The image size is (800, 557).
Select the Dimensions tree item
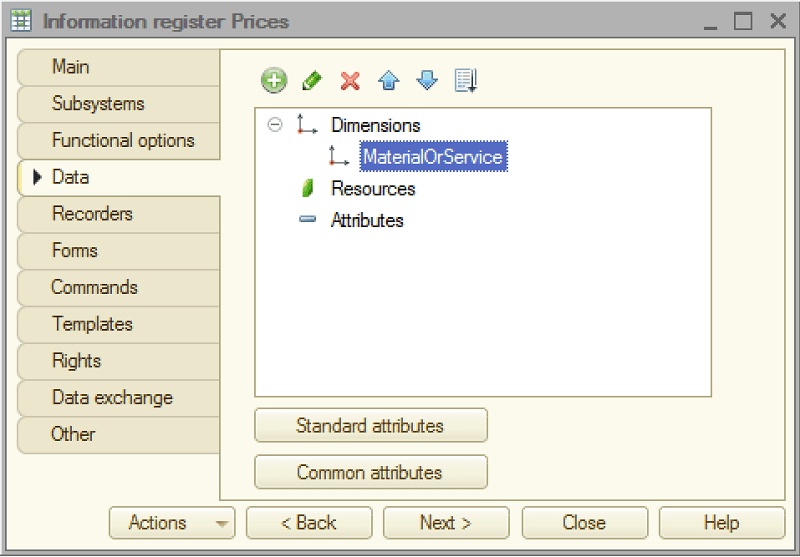coord(376,125)
